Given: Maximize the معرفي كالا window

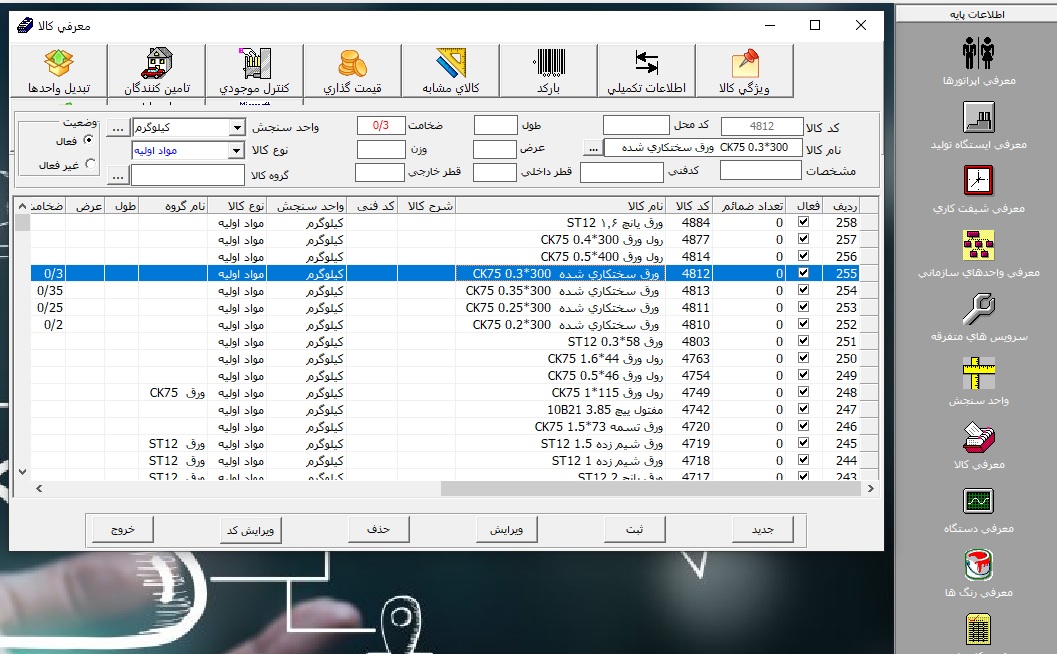Looking at the screenshot, I should coord(814,25).
